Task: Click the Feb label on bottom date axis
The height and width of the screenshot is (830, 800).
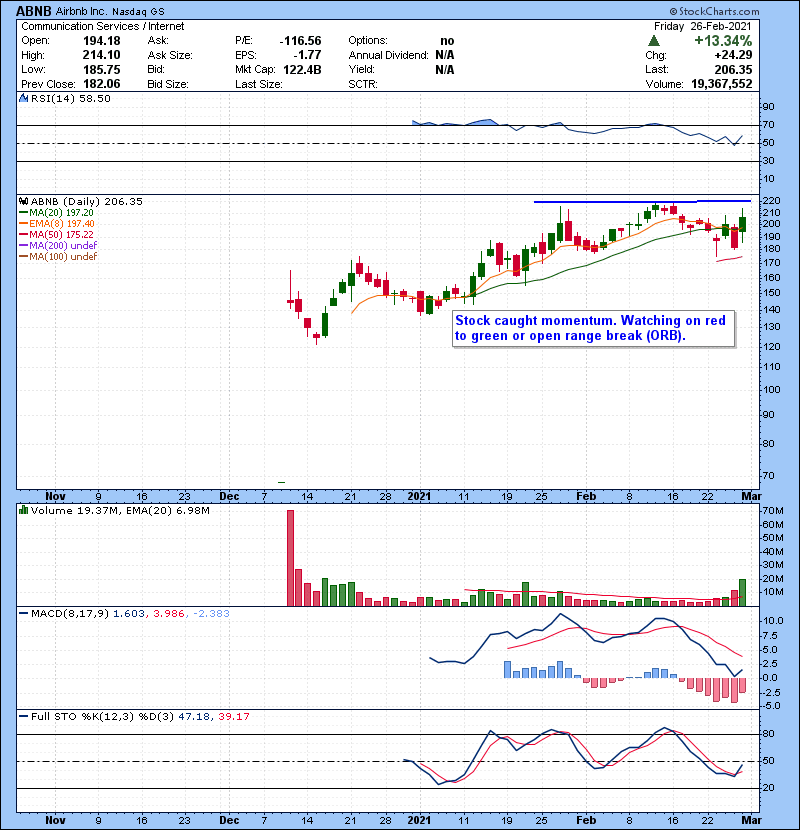Action: [x=586, y=820]
